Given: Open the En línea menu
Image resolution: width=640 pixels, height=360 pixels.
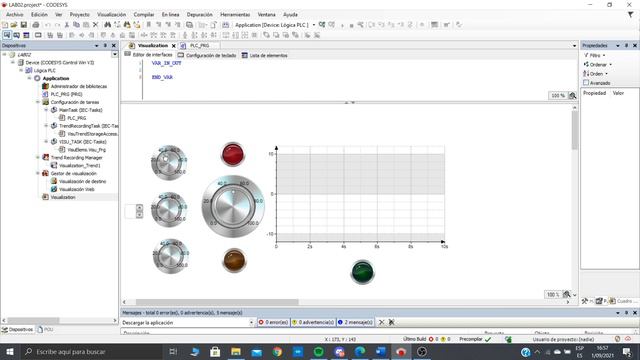Looking at the screenshot, I should point(171,14).
